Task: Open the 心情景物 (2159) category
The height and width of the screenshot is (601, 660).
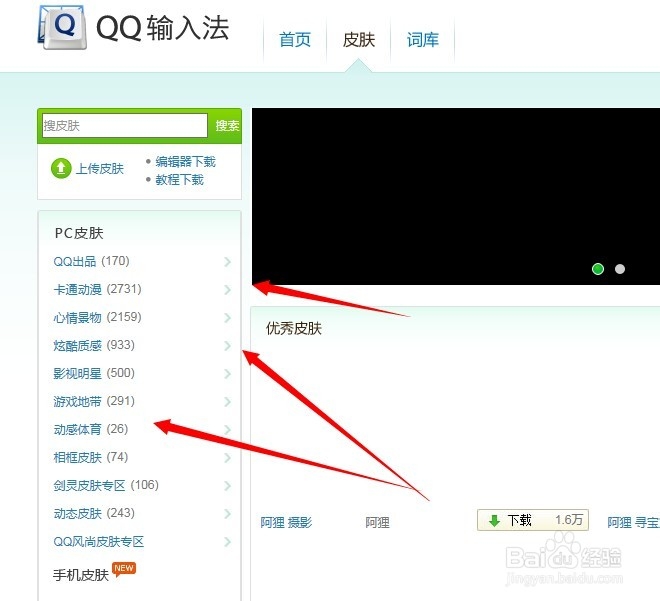Action: pyautogui.click(x=97, y=317)
